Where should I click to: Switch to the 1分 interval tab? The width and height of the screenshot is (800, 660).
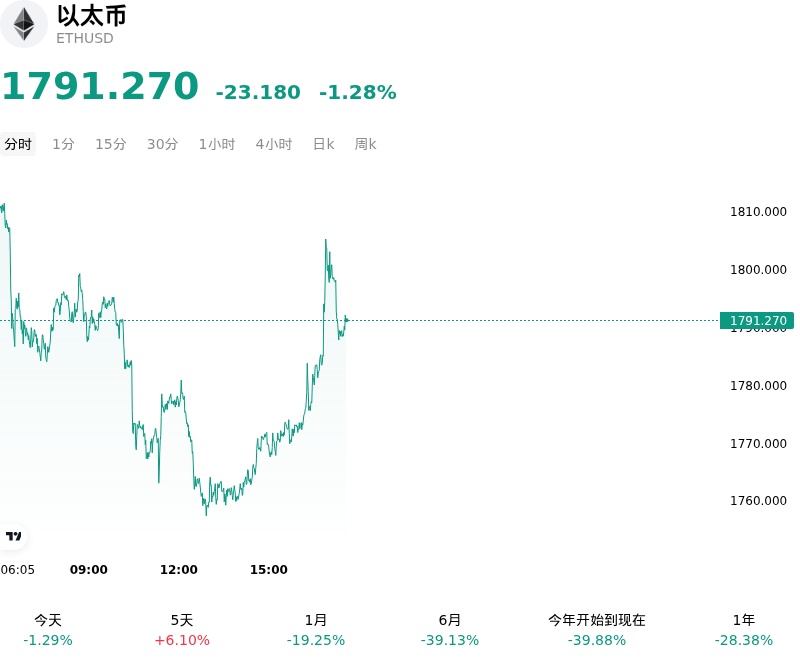click(x=63, y=144)
